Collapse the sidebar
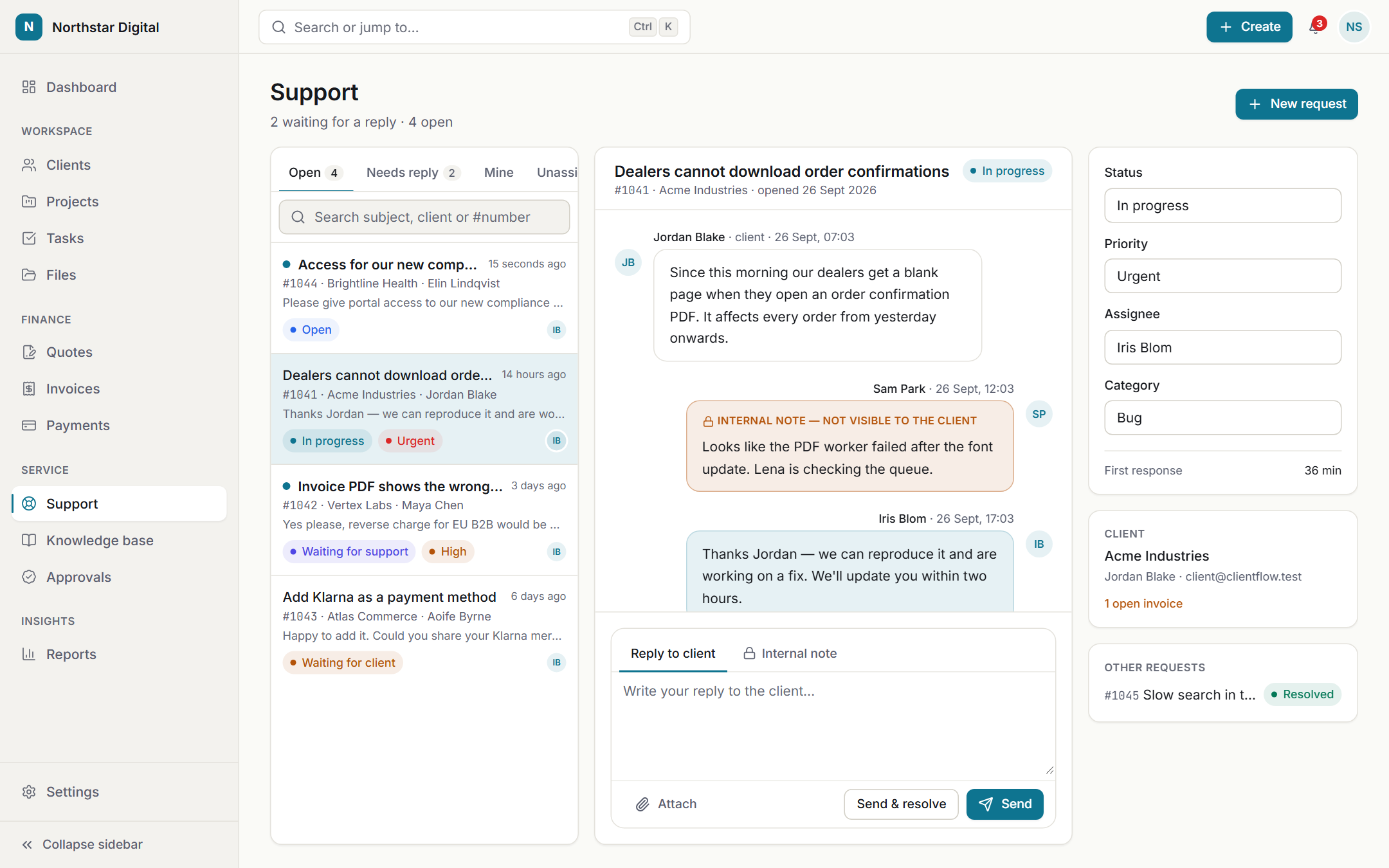 pyautogui.click(x=82, y=844)
